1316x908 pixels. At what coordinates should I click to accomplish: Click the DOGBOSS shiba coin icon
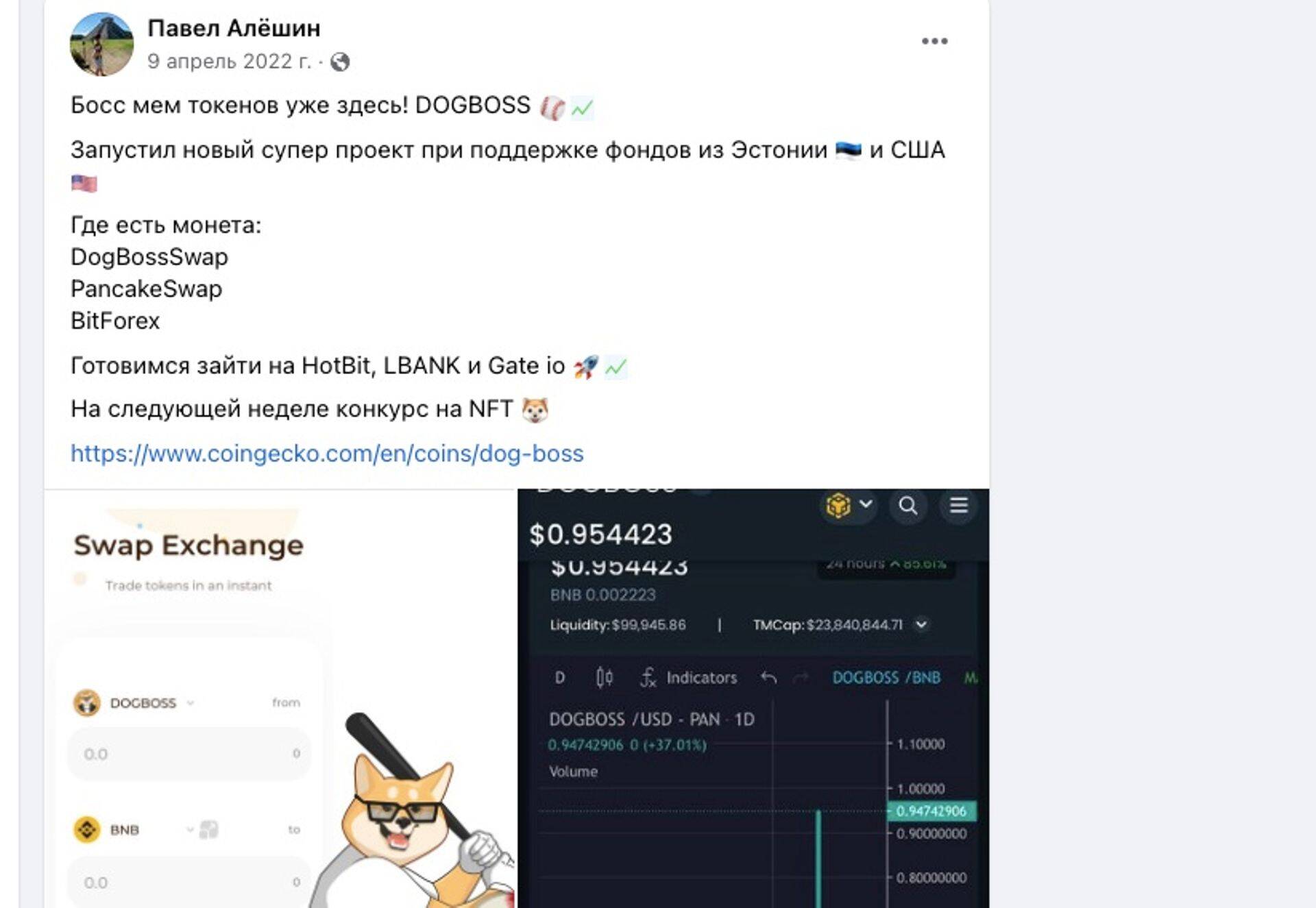click(86, 702)
